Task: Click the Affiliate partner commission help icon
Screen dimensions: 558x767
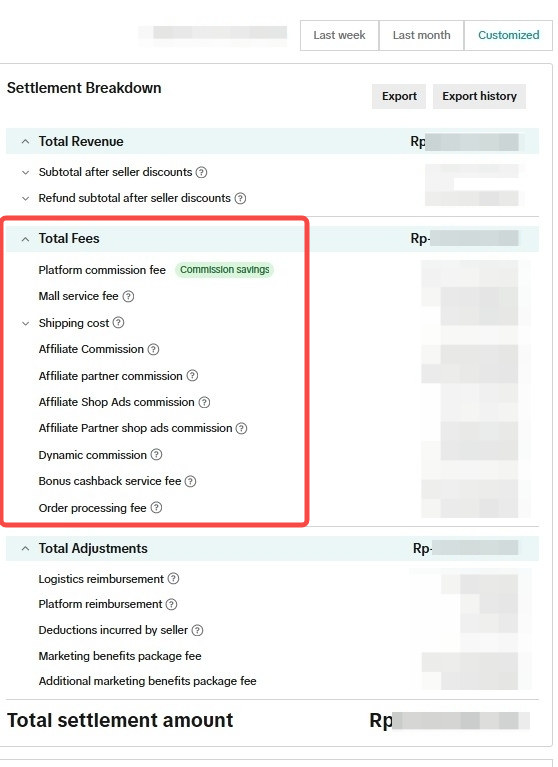Action: [x=193, y=375]
